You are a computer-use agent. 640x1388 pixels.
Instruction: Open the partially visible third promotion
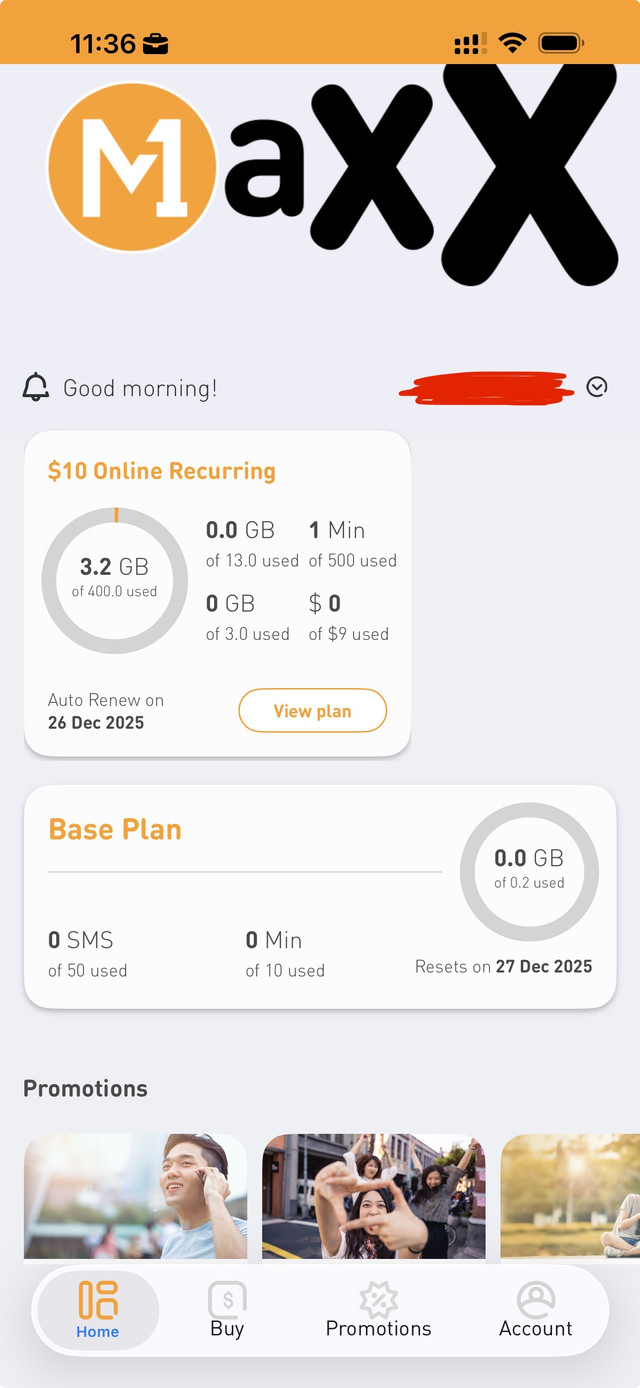571,1196
